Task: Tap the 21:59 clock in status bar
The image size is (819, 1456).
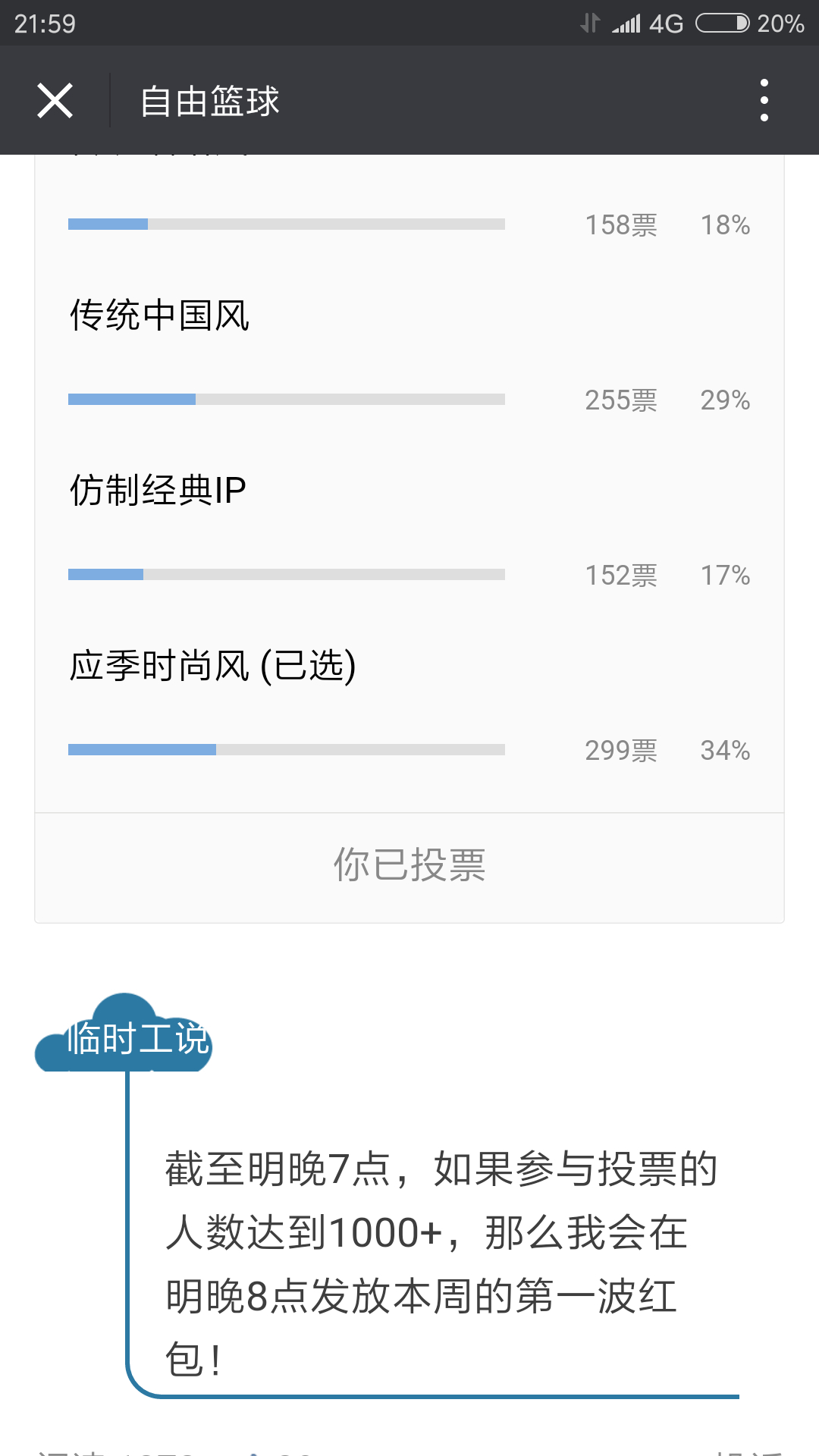Action: (x=45, y=24)
